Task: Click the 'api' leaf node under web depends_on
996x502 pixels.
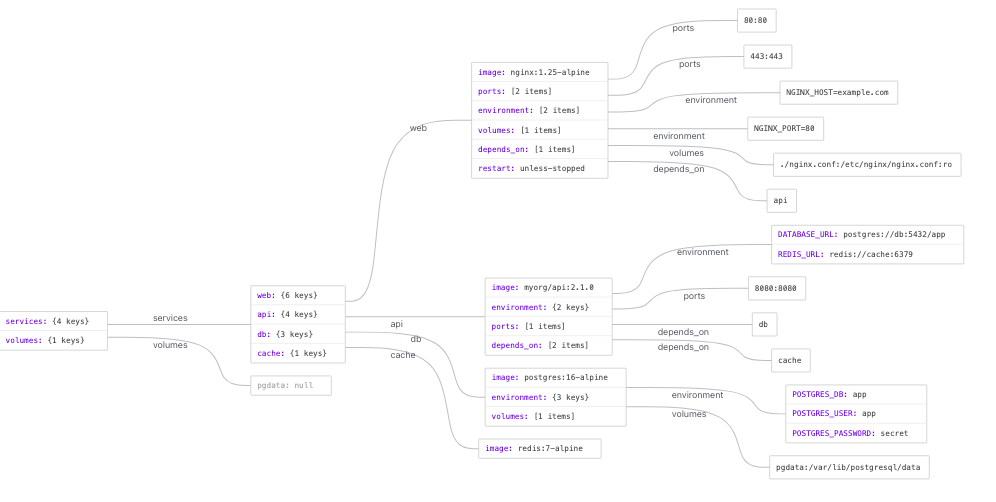Action: 781,200
